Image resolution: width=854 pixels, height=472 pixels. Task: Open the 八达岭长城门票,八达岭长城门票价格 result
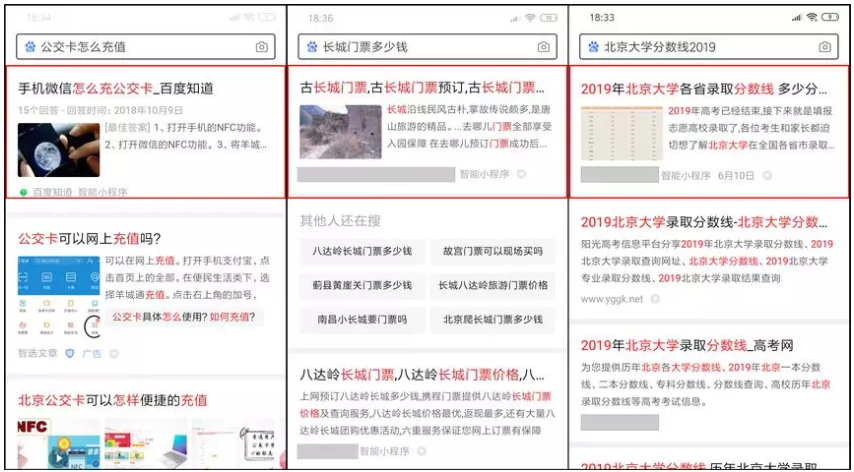[x=422, y=375]
